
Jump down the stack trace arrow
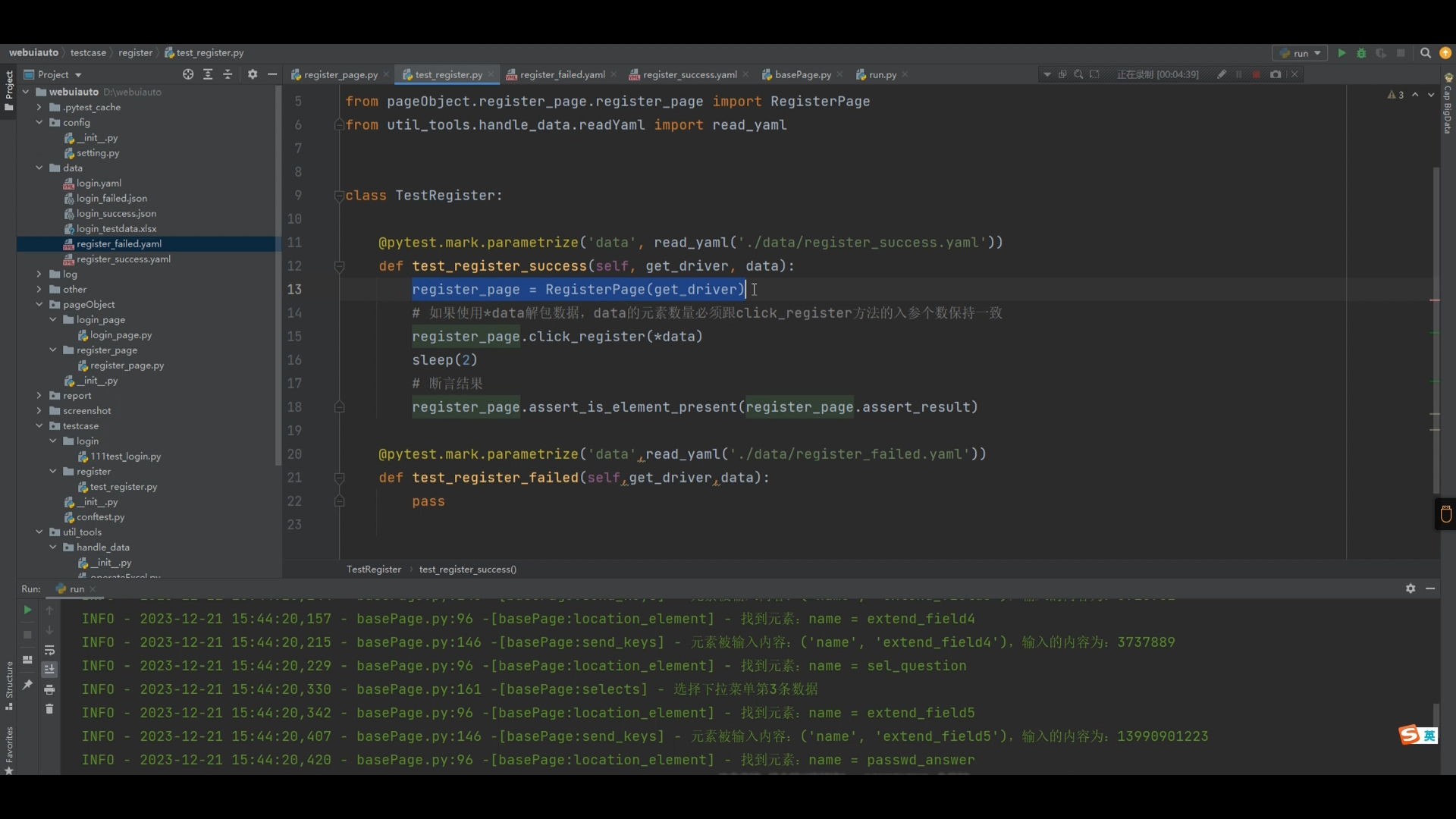[x=49, y=630]
